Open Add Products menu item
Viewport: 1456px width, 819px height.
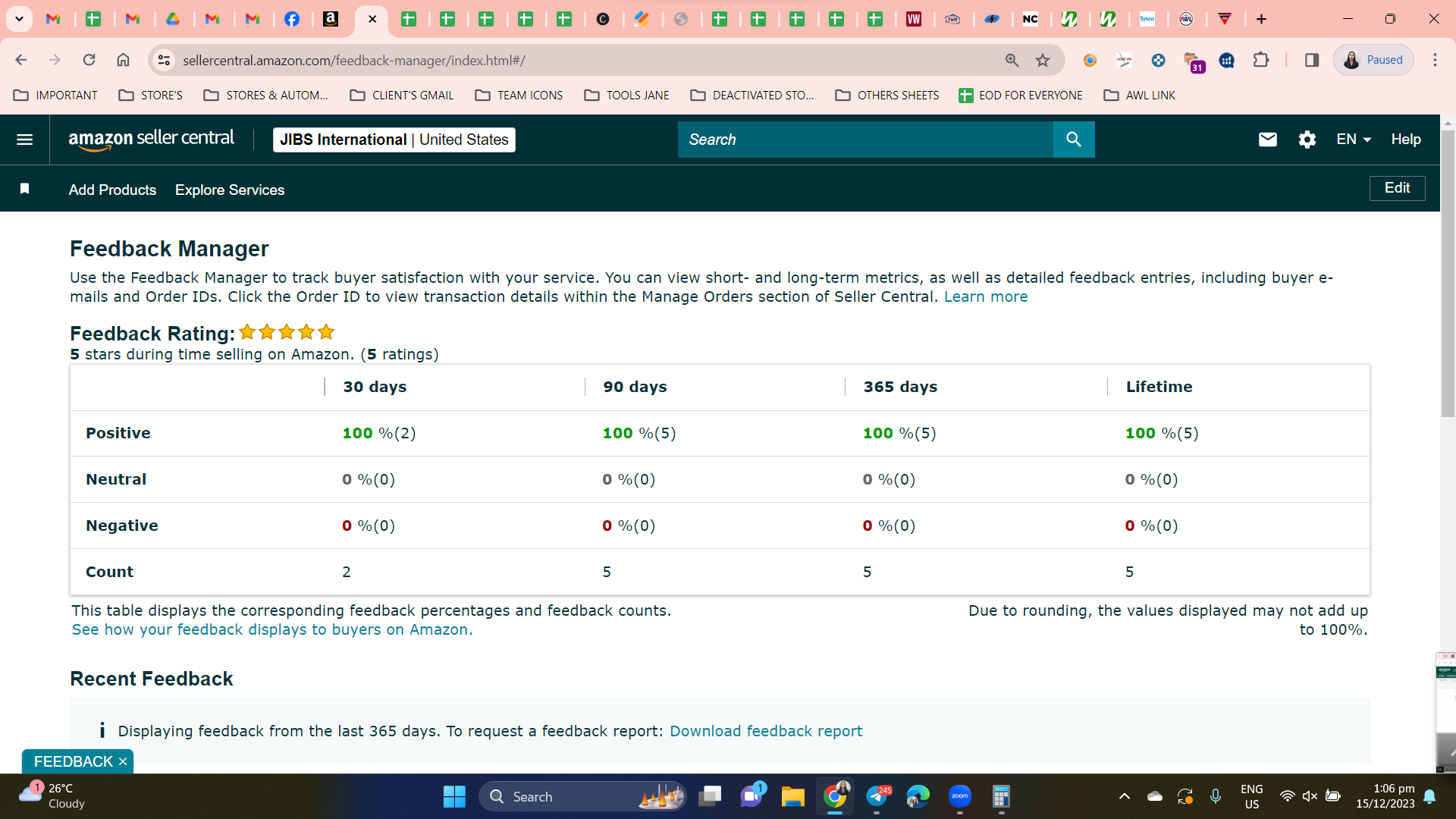112,190
